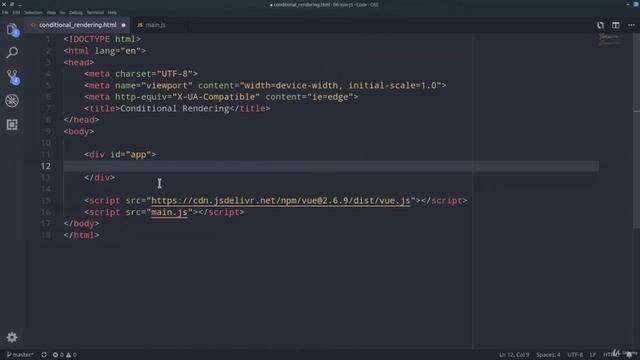Open the Explorer view in activity bar
640x360 pixels.
[x=12, y=29]
